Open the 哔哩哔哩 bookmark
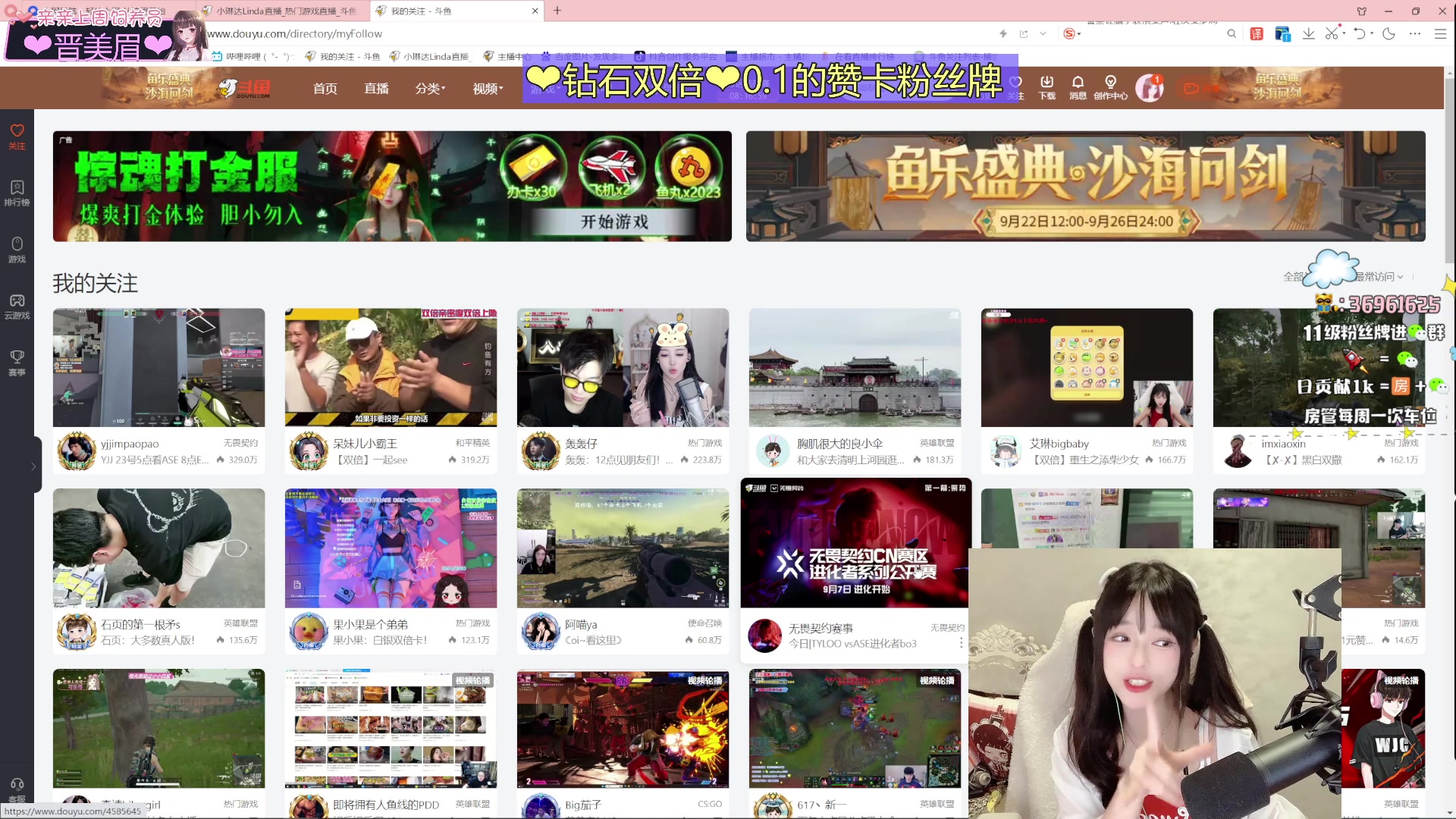The image size is (1456, 819). (x=253, y=56)
